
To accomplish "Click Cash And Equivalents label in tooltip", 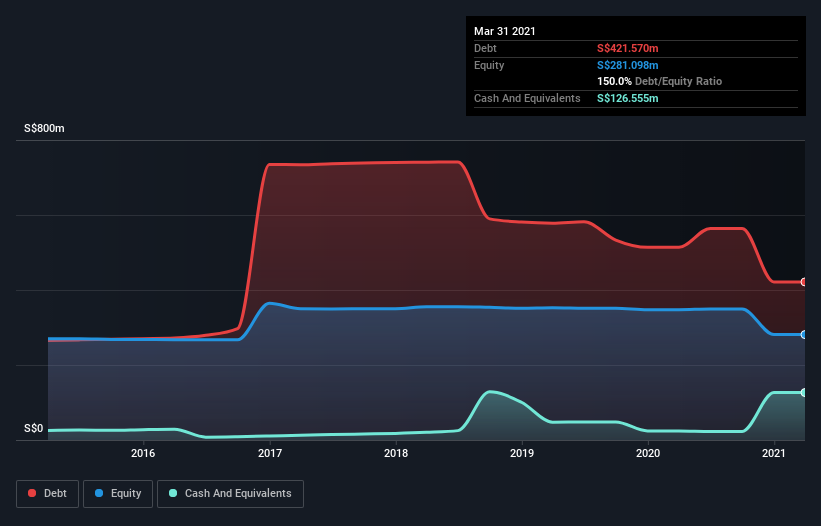I will pos(527,98).
